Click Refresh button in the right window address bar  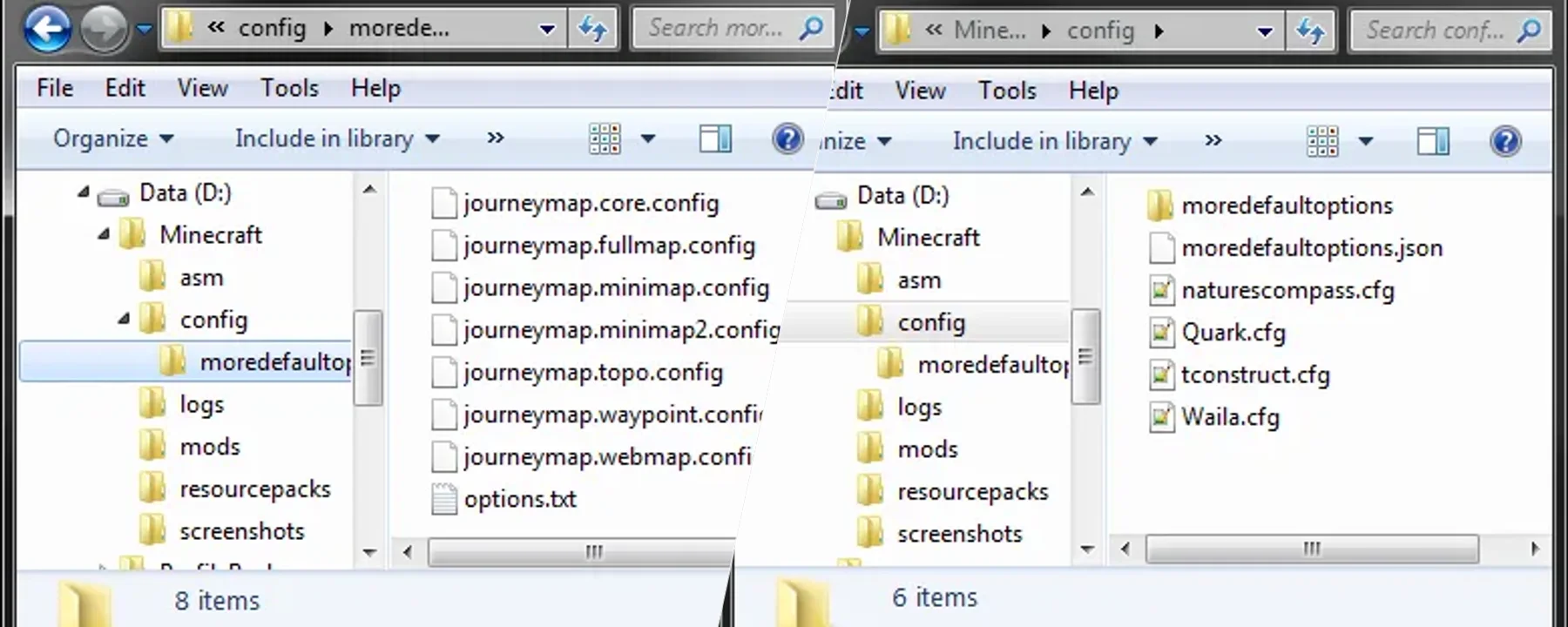[1311, 32]
